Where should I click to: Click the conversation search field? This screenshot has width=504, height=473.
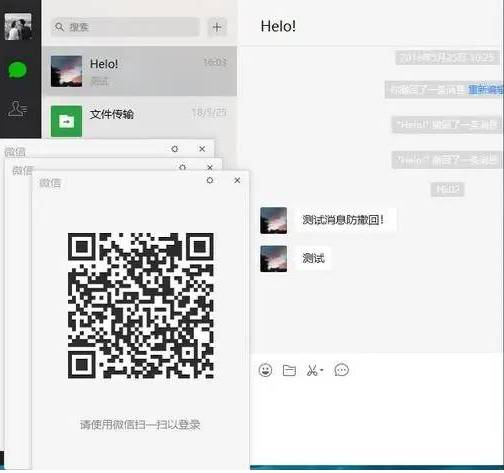point(125,27)
